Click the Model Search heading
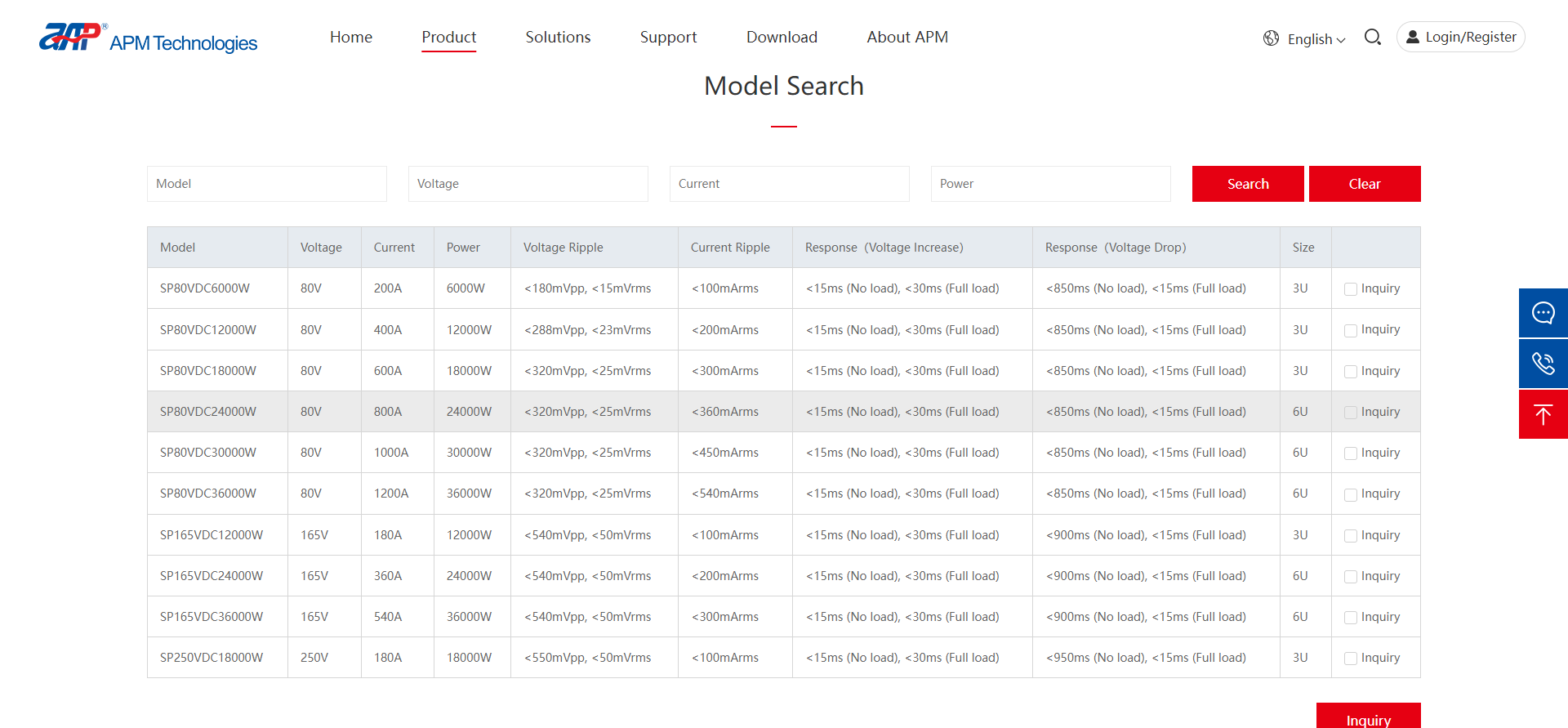The width and height of the screenshot is (1568, 728). coord(784,86)
